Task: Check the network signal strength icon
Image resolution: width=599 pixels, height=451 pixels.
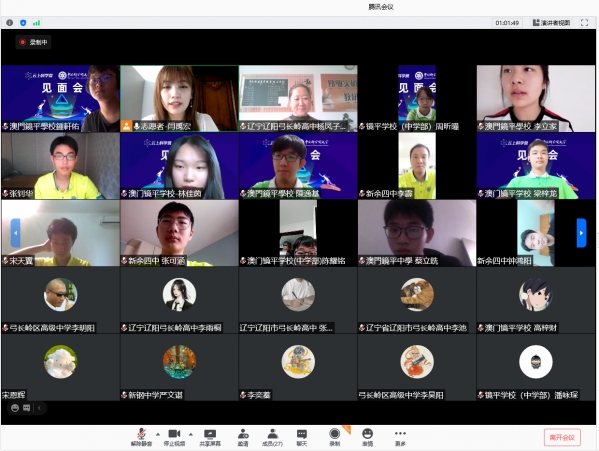Action: pos(36,23)
